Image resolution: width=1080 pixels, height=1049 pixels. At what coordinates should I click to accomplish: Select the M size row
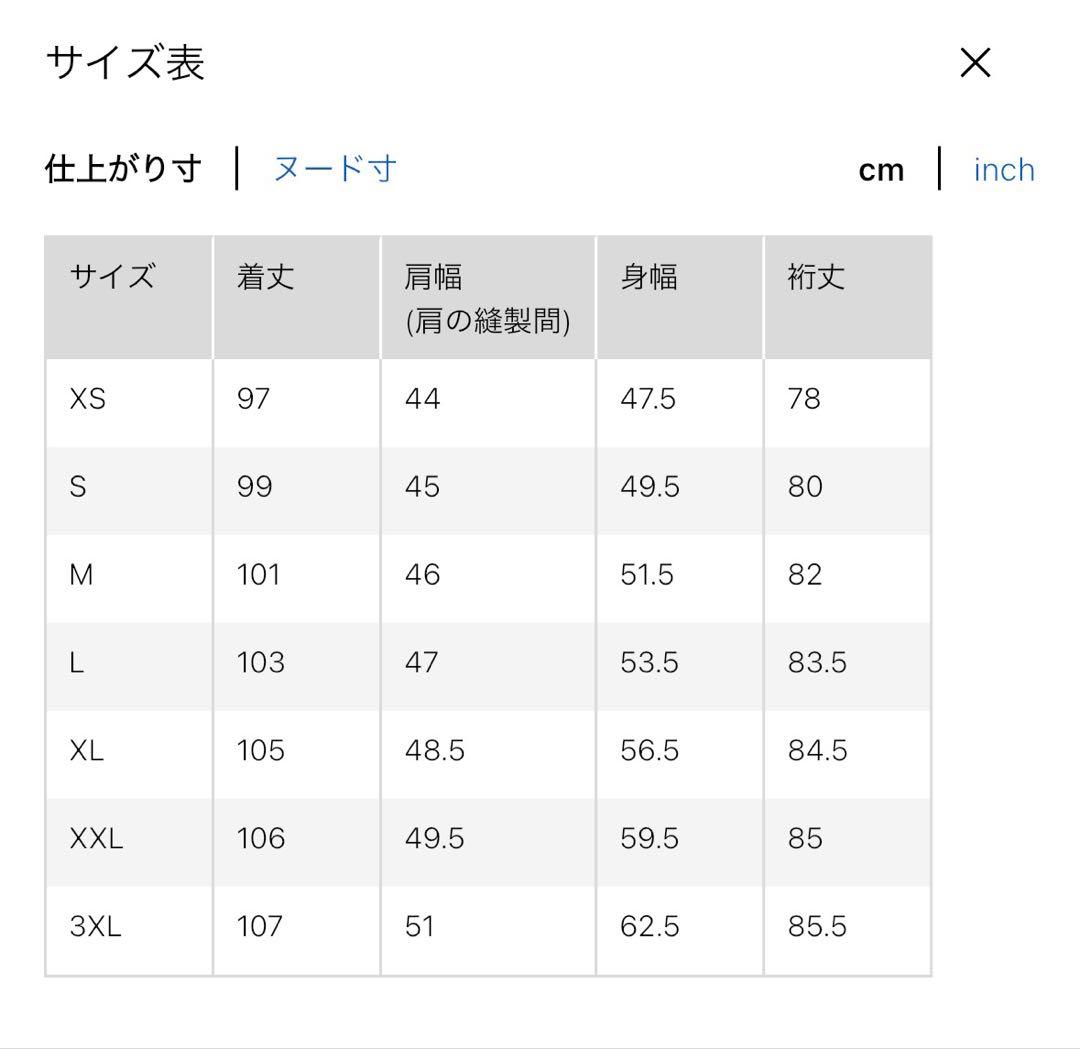click(x=80, y=575)
